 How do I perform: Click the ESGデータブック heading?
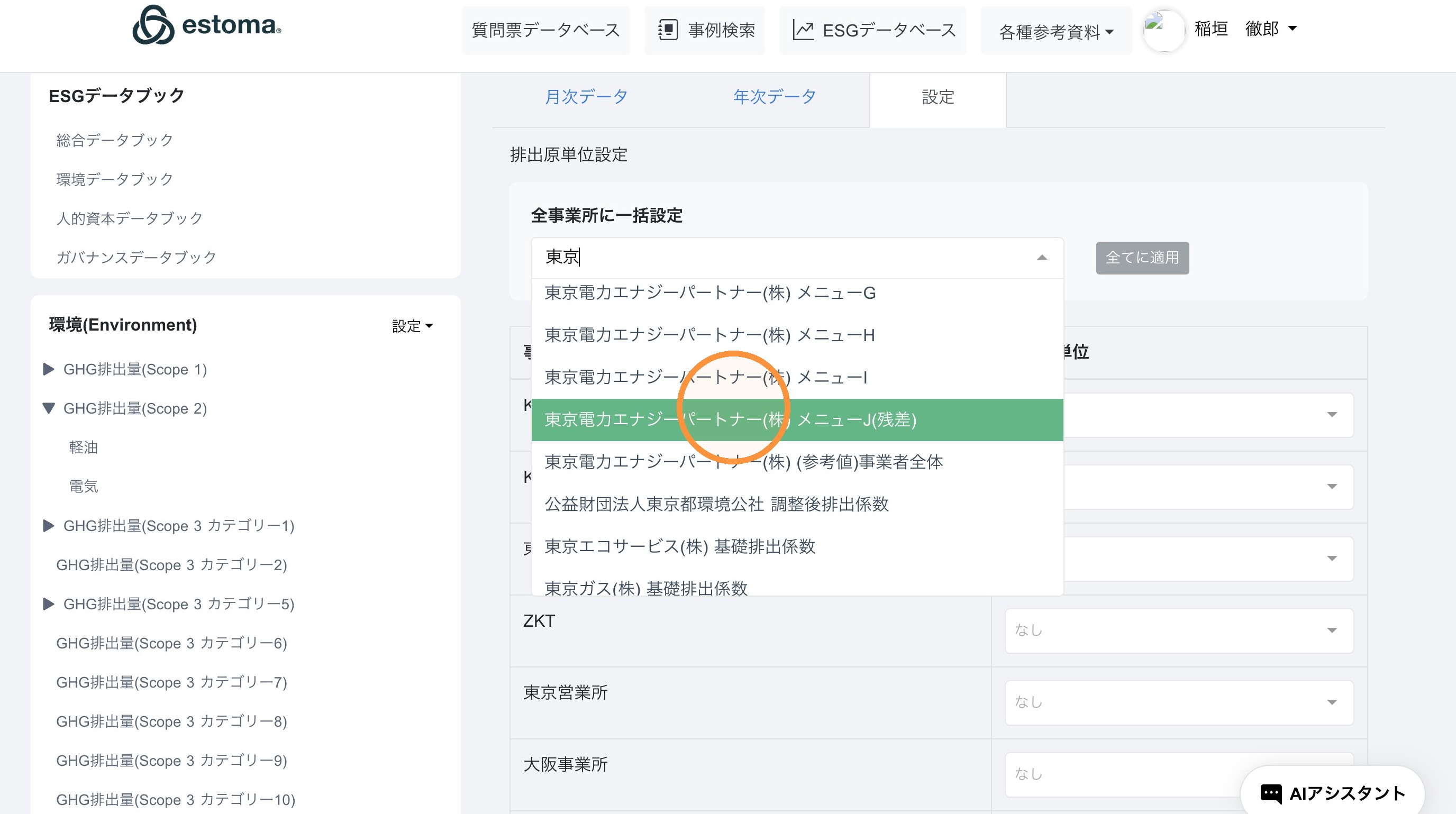click(116, 95)
